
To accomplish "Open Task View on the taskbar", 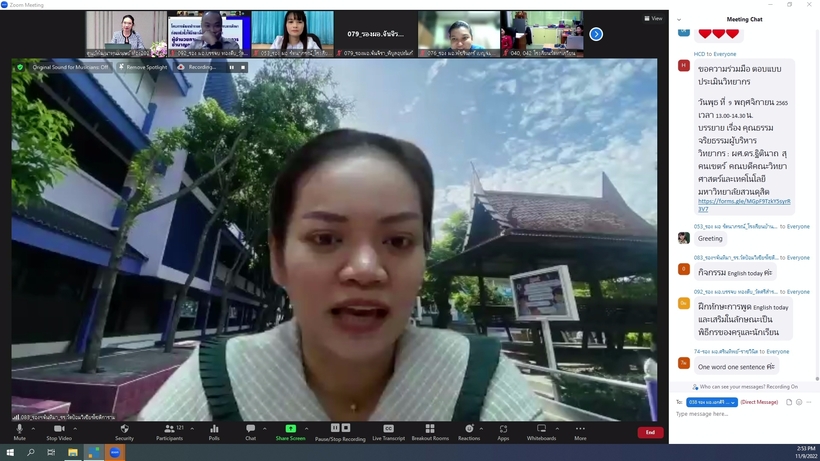I will click(x=51, y=452).
